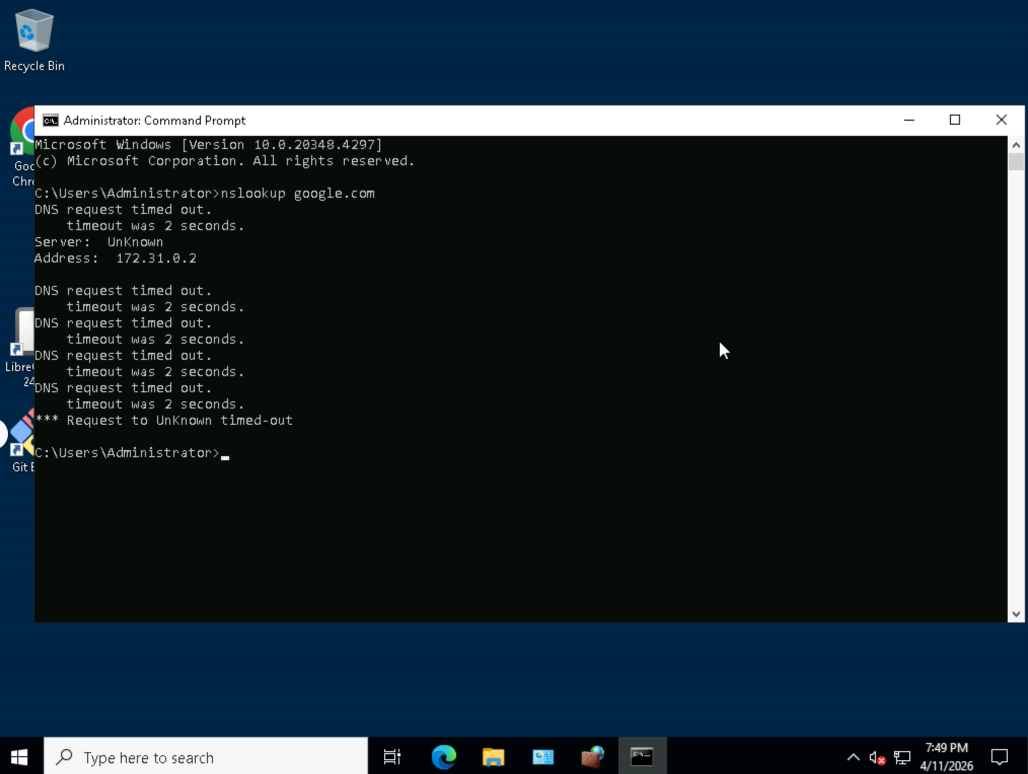
Task: Open Microsoft Edge from the taskbar
Action: [x=444, y=757]
